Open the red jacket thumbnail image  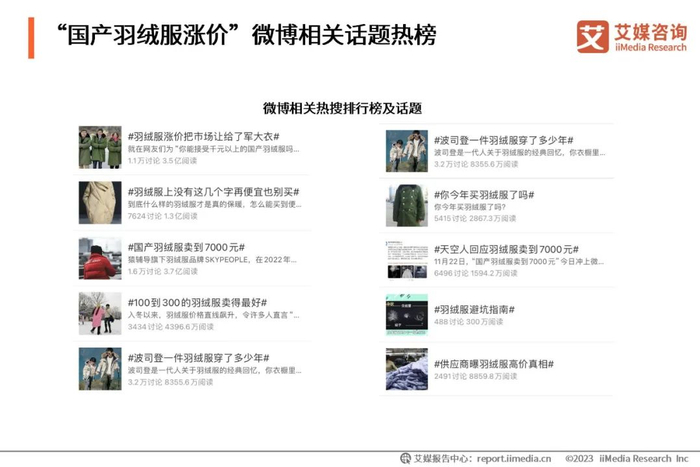pos(100,258)
